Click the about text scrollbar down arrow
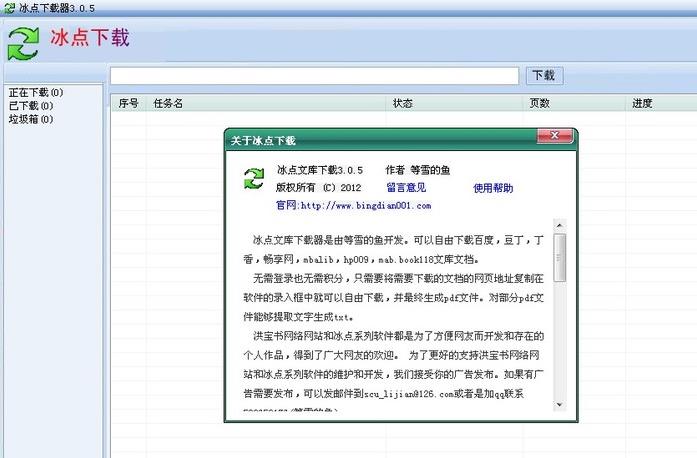Image resolution: width=697 pixels, height=458 pixels. click(x=560, y=405)
